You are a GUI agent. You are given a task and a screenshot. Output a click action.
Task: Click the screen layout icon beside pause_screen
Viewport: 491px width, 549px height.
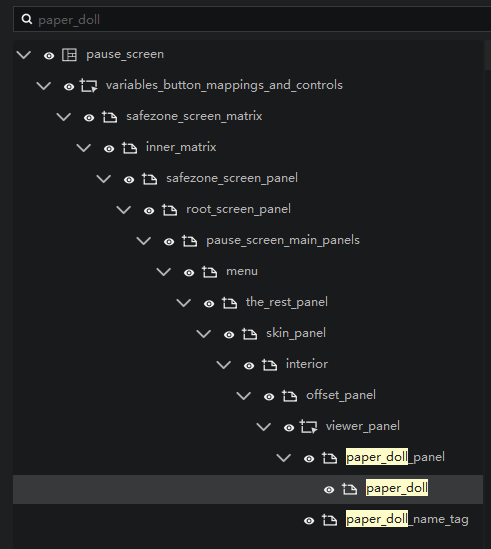coord(69,55)
